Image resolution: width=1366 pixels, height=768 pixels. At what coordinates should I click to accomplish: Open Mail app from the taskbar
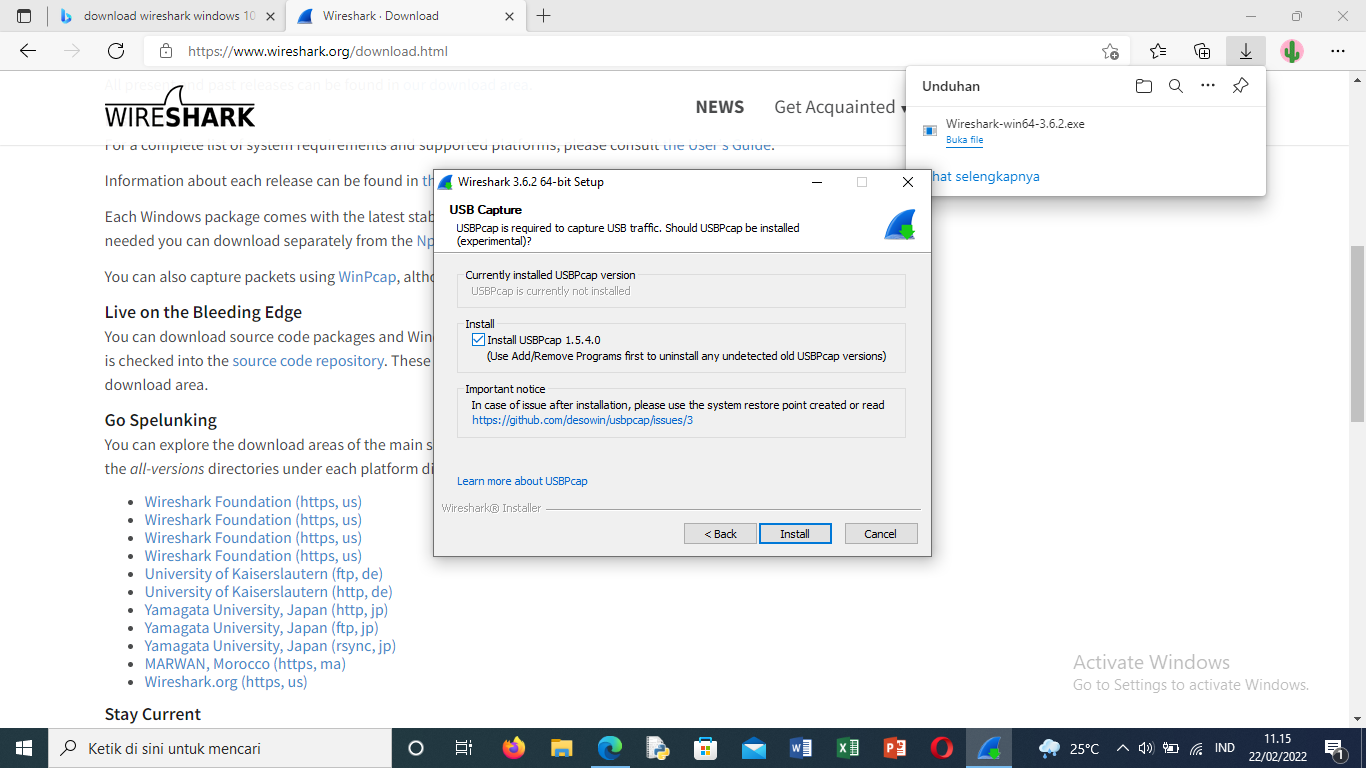[x=753, y=748]
